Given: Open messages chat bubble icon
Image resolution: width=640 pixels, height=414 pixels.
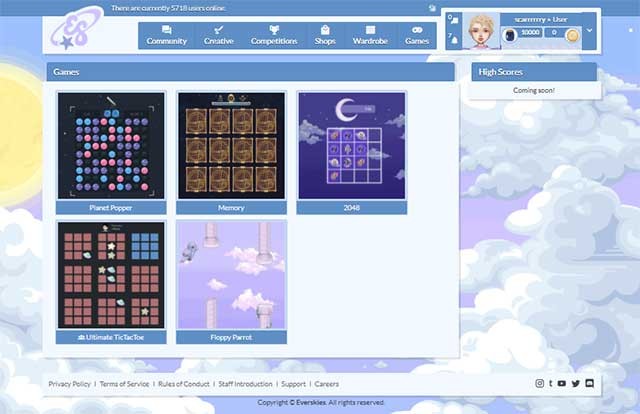Looking at the screenshot, I should tap(453, 20).
